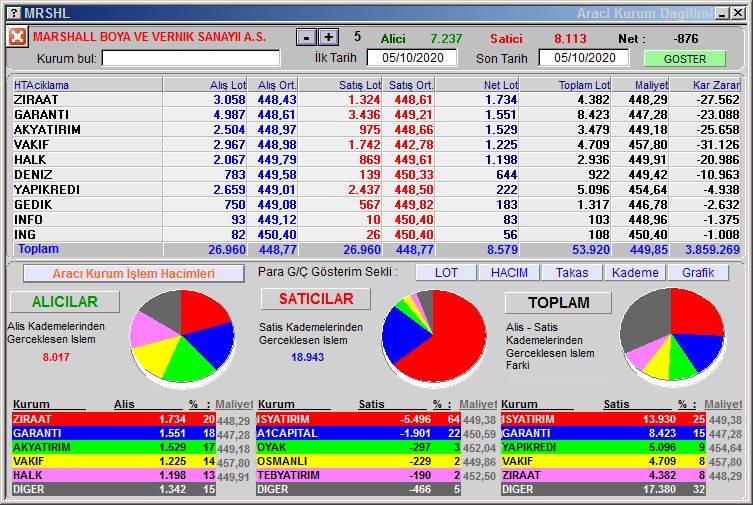Switch to HACIM display mode
The height and width of the screenshot is (505, 753).
click(509, 273)
